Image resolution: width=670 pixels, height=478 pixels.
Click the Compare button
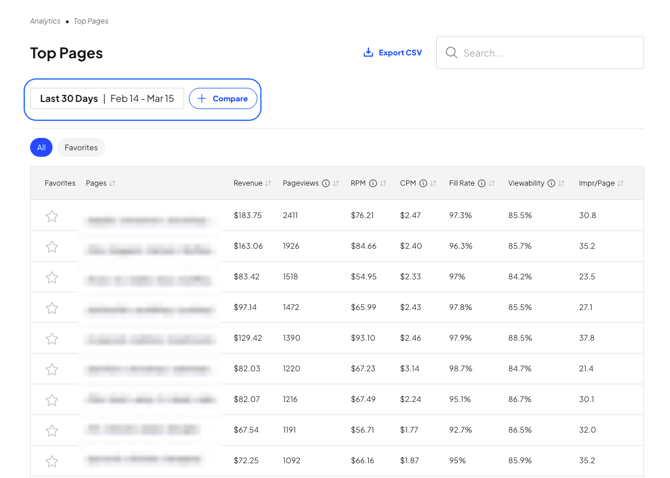click(x=223, y=99)
